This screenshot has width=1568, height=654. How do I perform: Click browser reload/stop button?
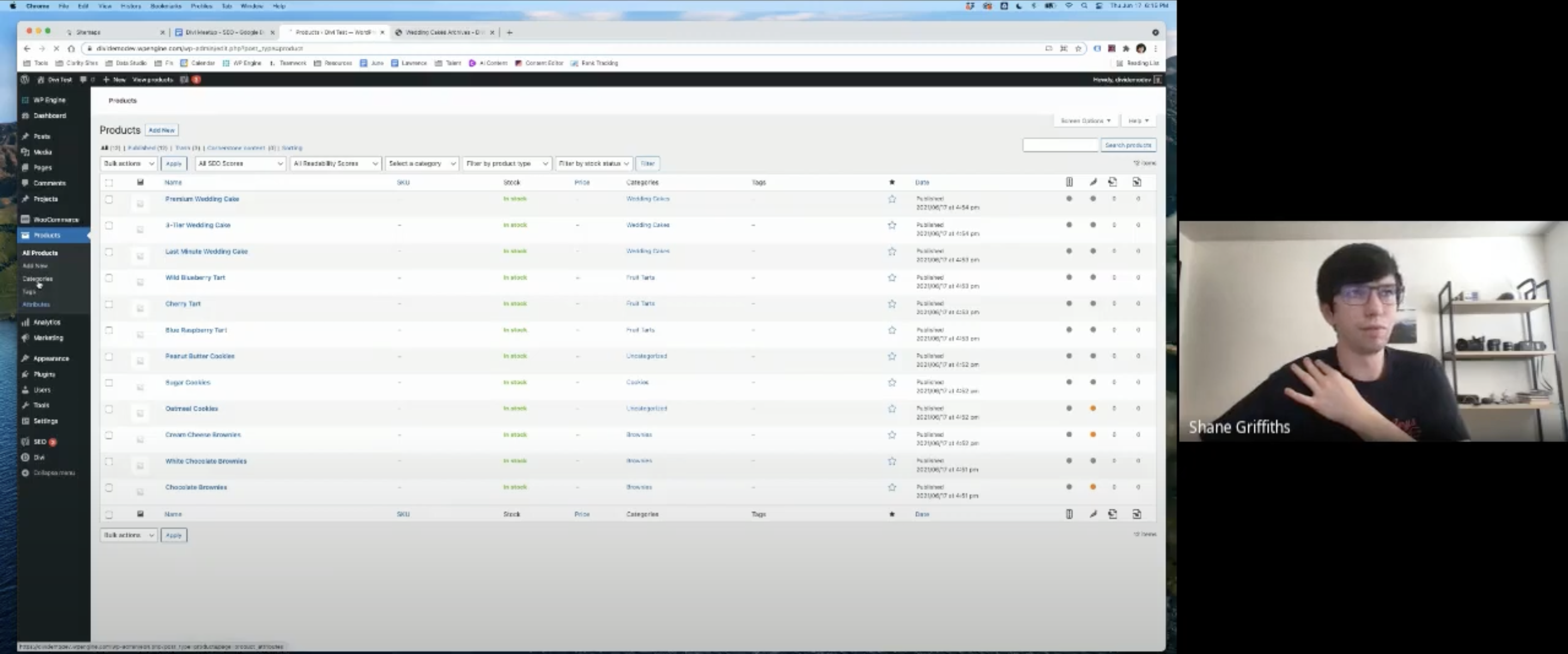[56, 49]
